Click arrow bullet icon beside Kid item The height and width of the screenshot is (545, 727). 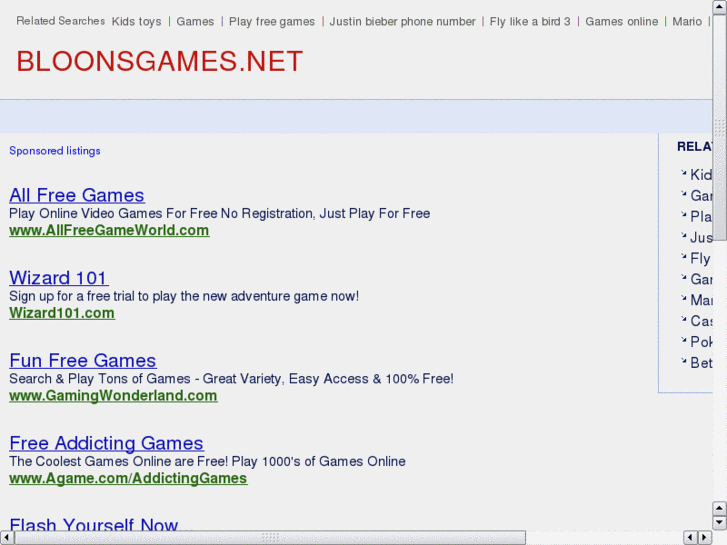(683, 173)
